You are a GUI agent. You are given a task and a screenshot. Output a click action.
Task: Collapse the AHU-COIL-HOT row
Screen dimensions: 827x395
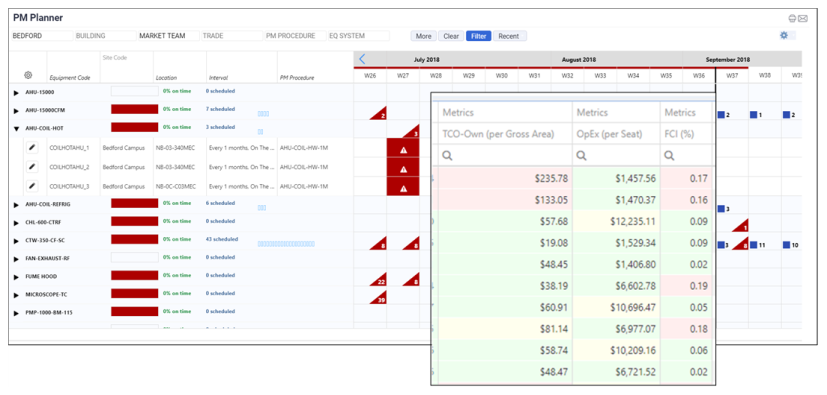(16, 128)
